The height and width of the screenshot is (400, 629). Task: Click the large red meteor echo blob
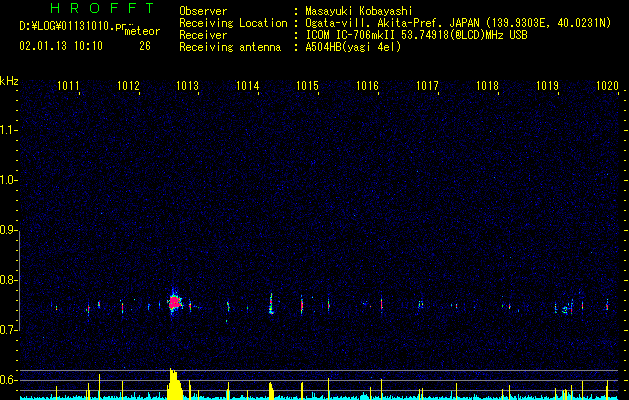click(x=174, y=303)
